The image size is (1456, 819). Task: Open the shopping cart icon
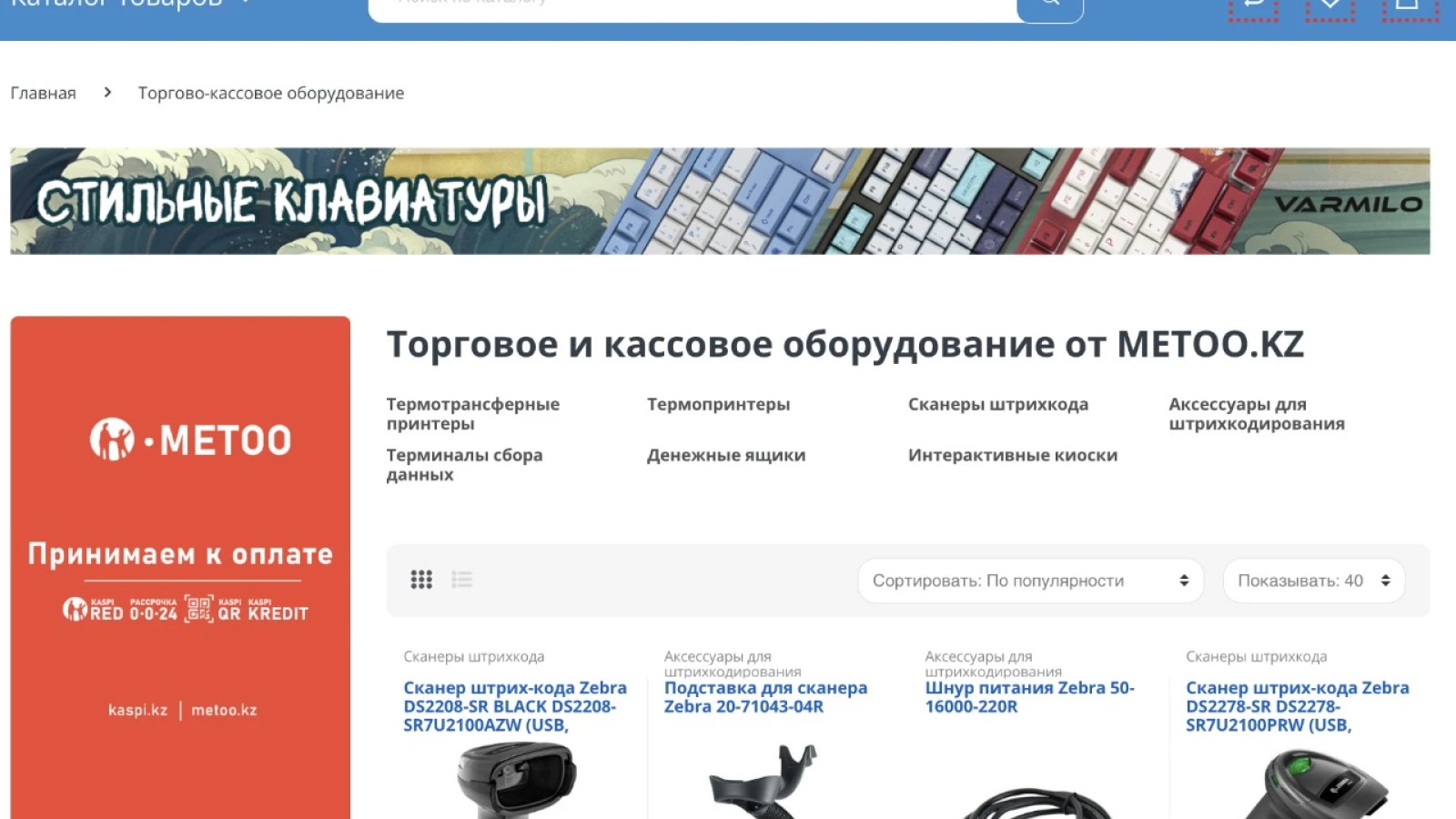1410,7
